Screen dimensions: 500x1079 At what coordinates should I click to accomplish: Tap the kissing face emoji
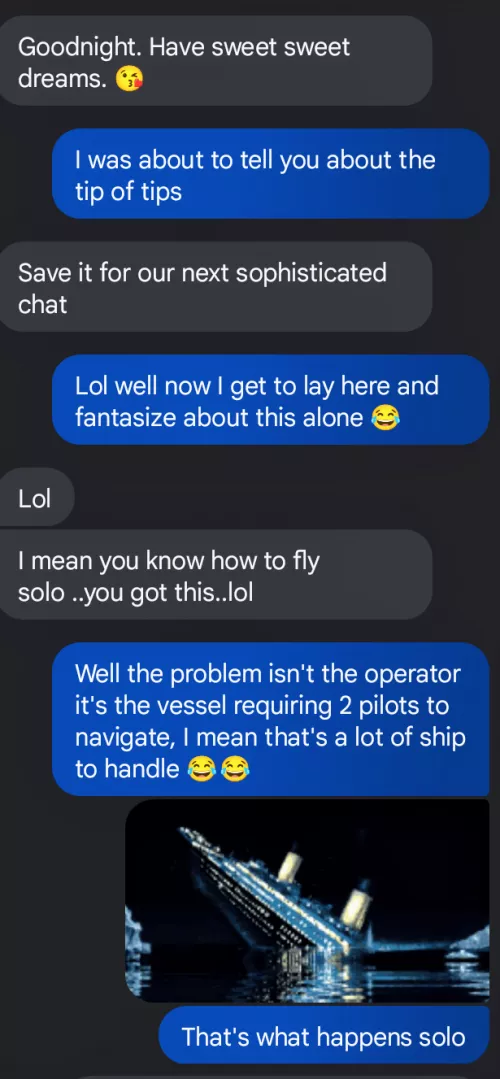coord(129,81)
